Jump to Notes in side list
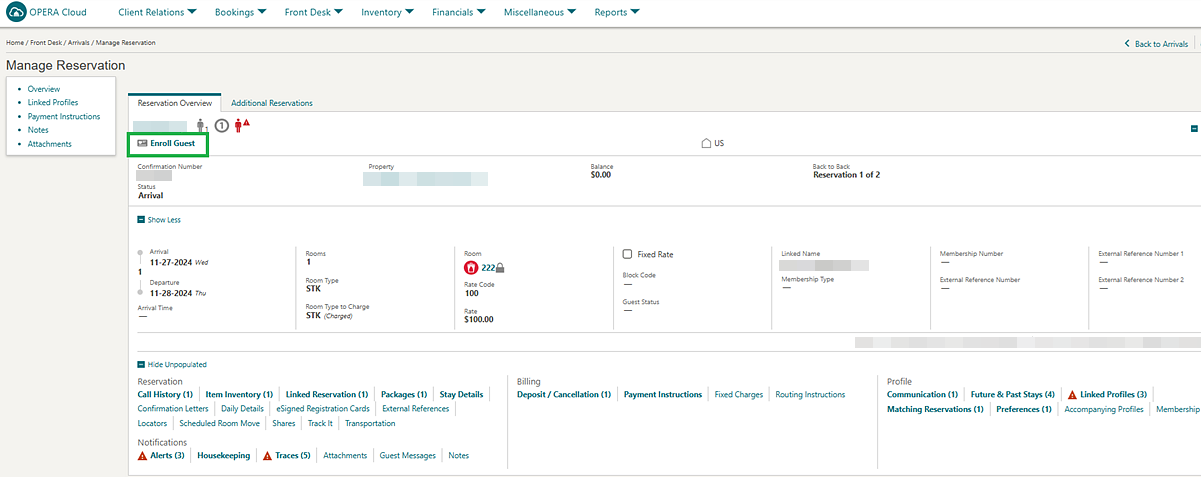The height and width of the screenshot is (477, 1201). [x=38, y=130]
